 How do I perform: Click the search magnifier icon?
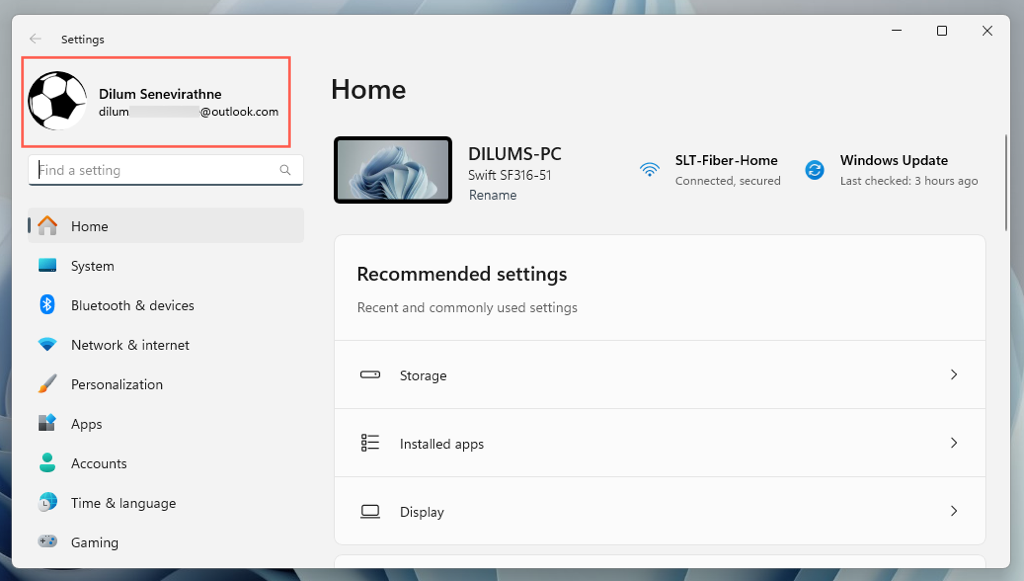pos(285,170)
